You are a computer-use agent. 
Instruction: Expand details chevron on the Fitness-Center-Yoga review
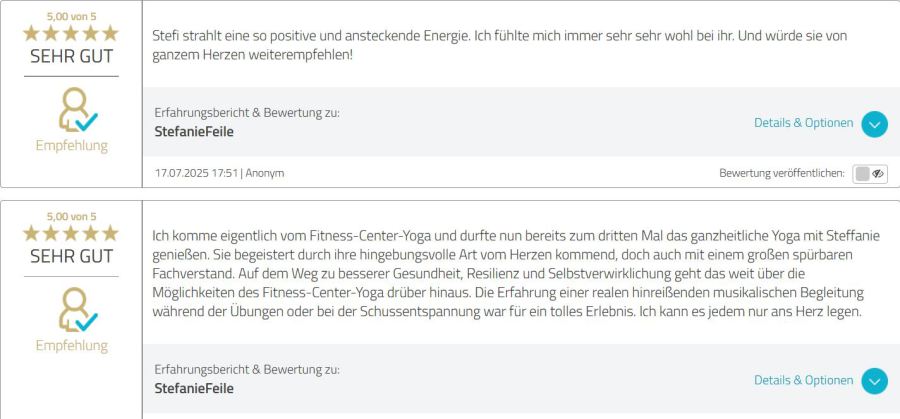pyautogui.click(x=874, y=381)
